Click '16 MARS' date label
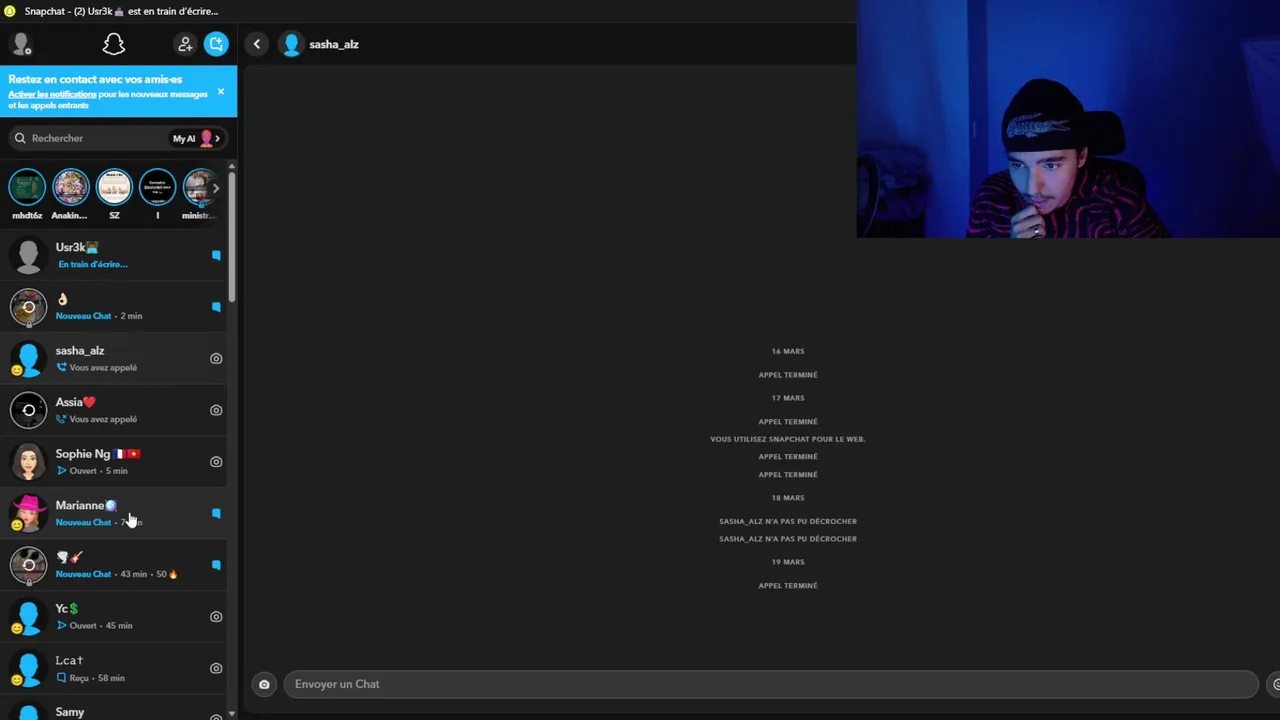The image size is (1280, 720). click(788, 351)
